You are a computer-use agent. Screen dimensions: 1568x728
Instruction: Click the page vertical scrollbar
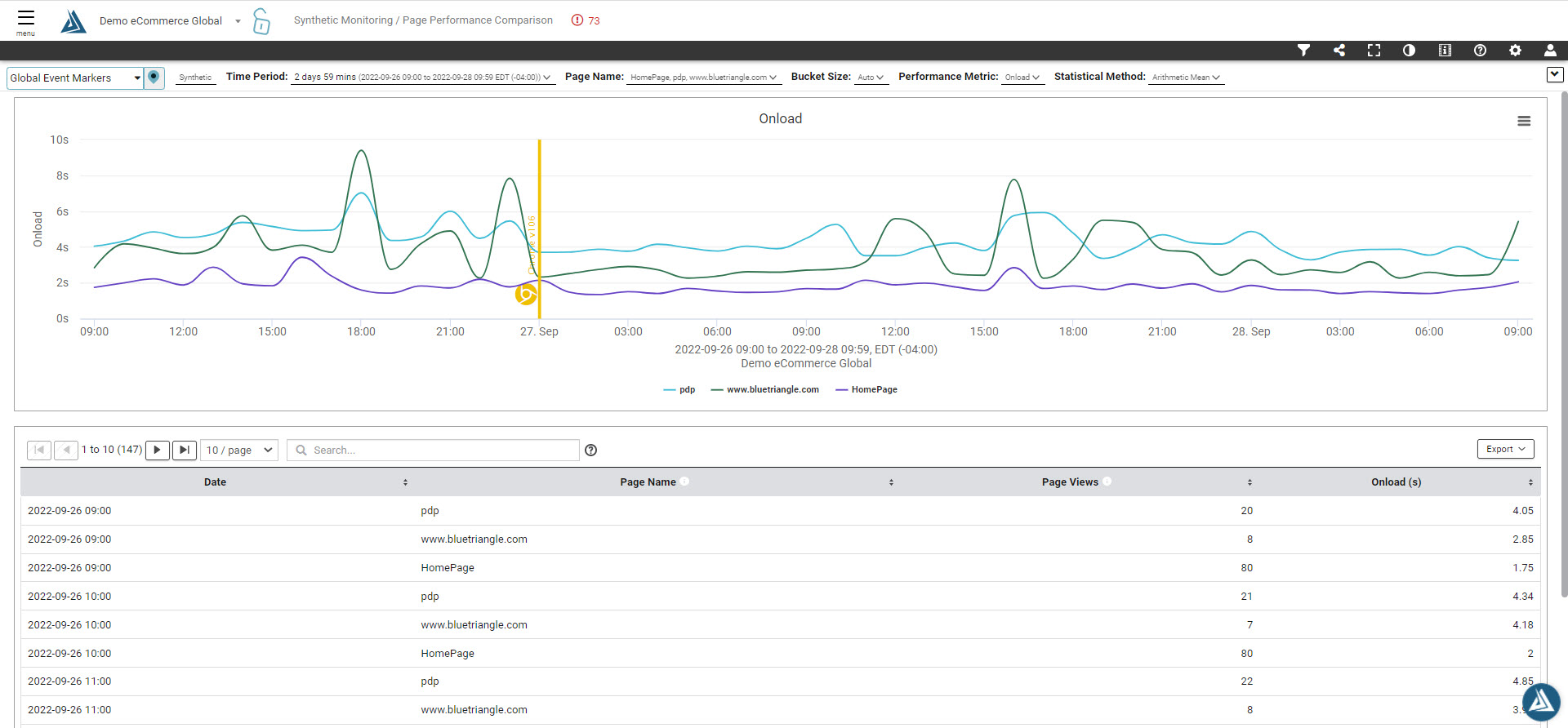pos(1563,343)
